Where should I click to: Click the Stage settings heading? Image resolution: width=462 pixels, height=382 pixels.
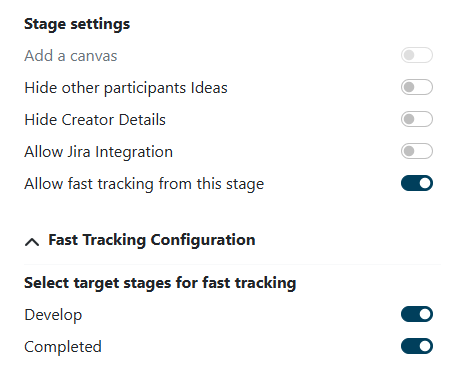pos(77,25)
